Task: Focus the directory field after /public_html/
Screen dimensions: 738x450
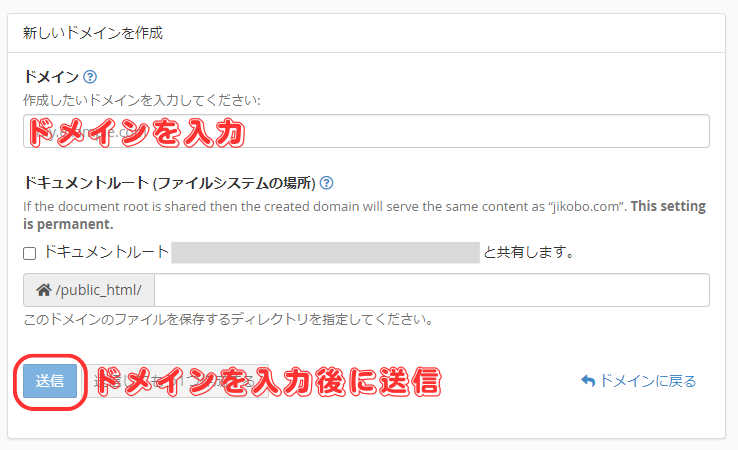Action: pos(432,290)
